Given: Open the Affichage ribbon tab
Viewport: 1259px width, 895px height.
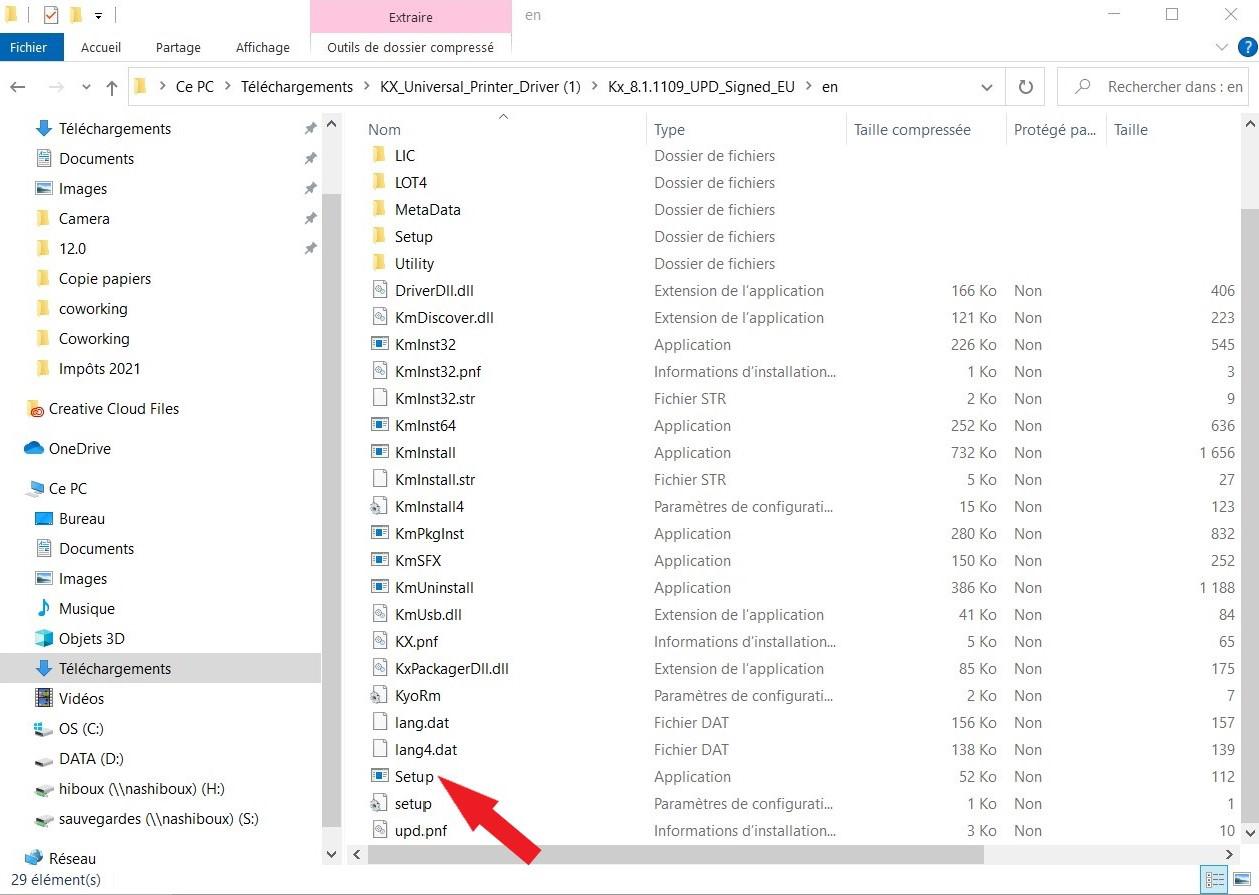Looking at the screenshot, I should [x=262, y=47].
